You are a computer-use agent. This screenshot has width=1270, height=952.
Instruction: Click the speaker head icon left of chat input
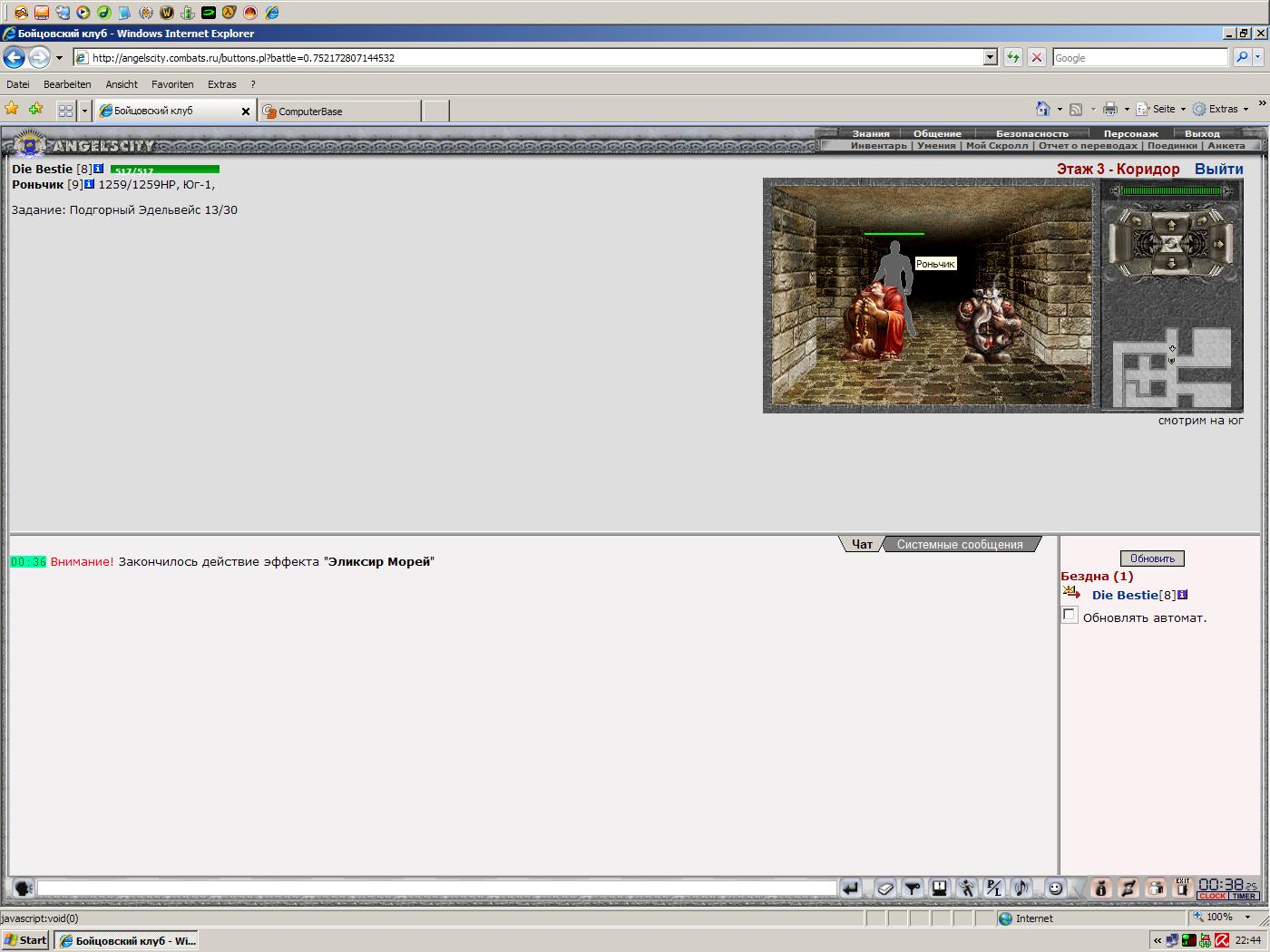(24, 889)
